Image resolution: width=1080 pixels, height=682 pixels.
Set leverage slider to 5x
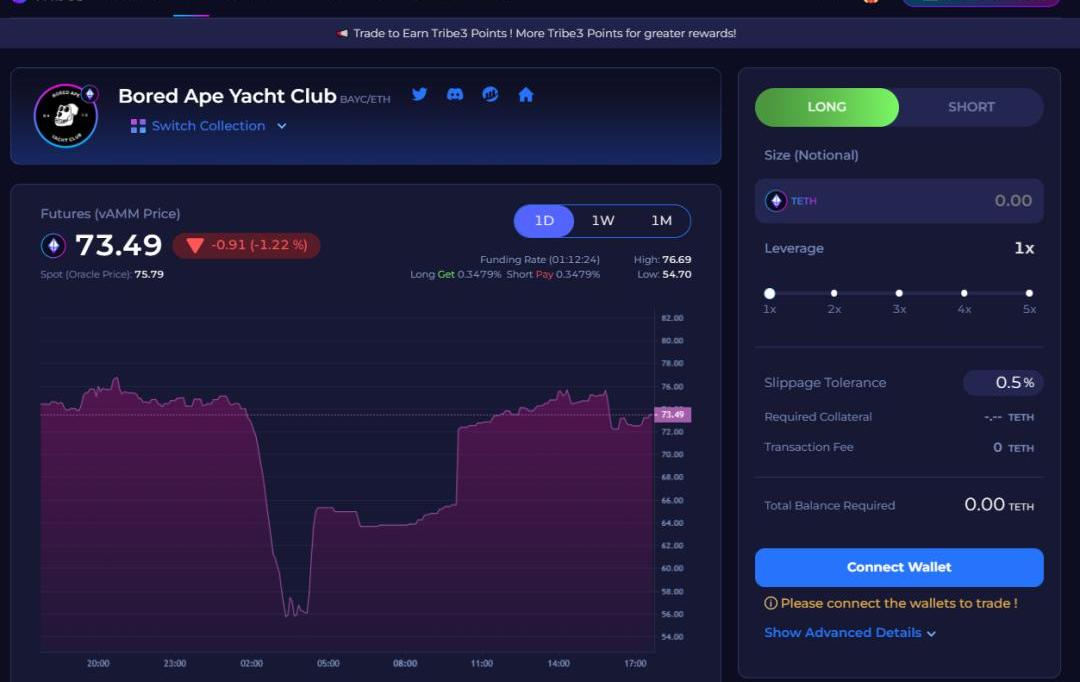pyautogui.click(x=1029, y=293)
